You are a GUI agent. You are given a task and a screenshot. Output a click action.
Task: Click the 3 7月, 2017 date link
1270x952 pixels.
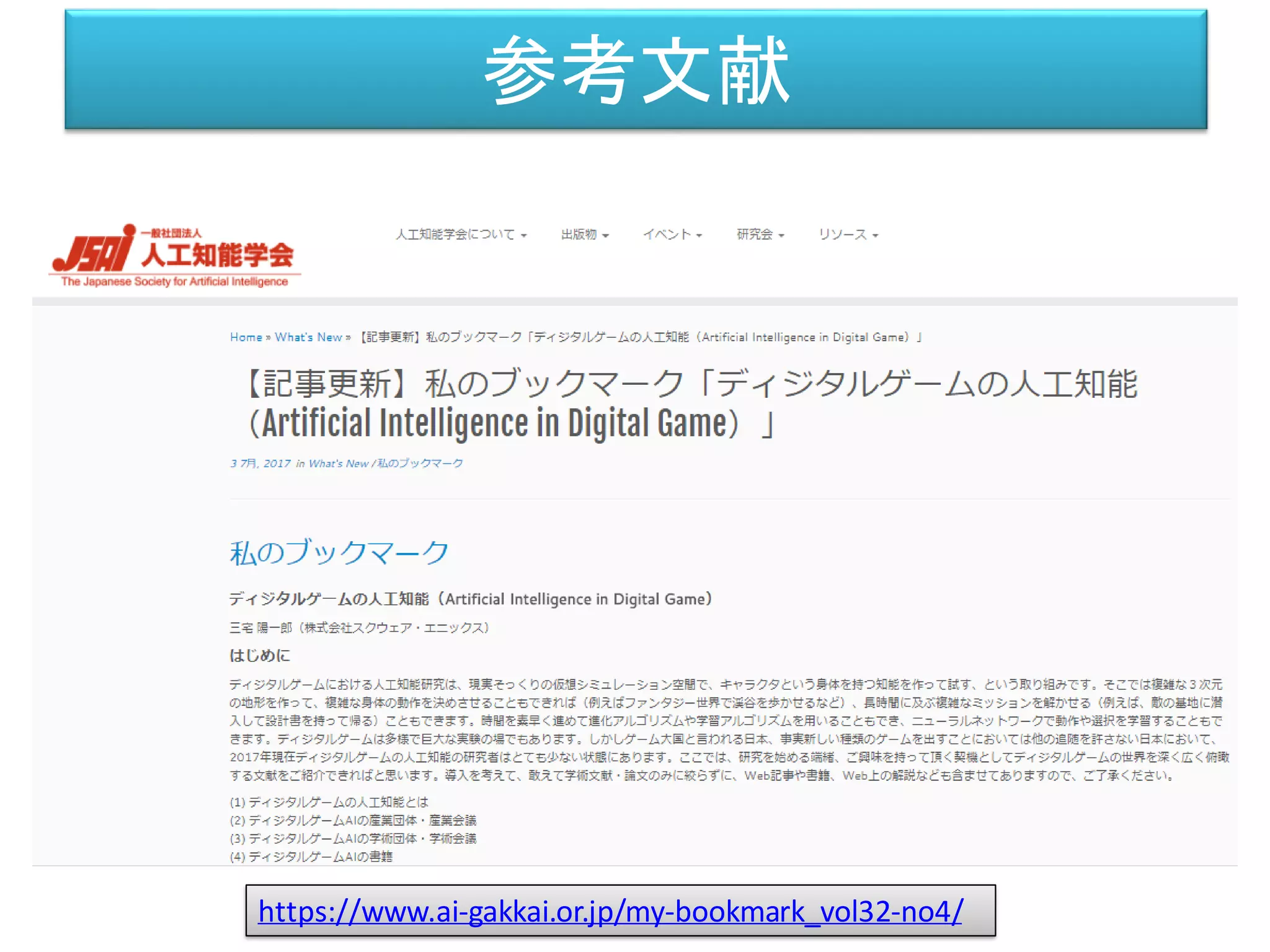(x=260, y=464)
